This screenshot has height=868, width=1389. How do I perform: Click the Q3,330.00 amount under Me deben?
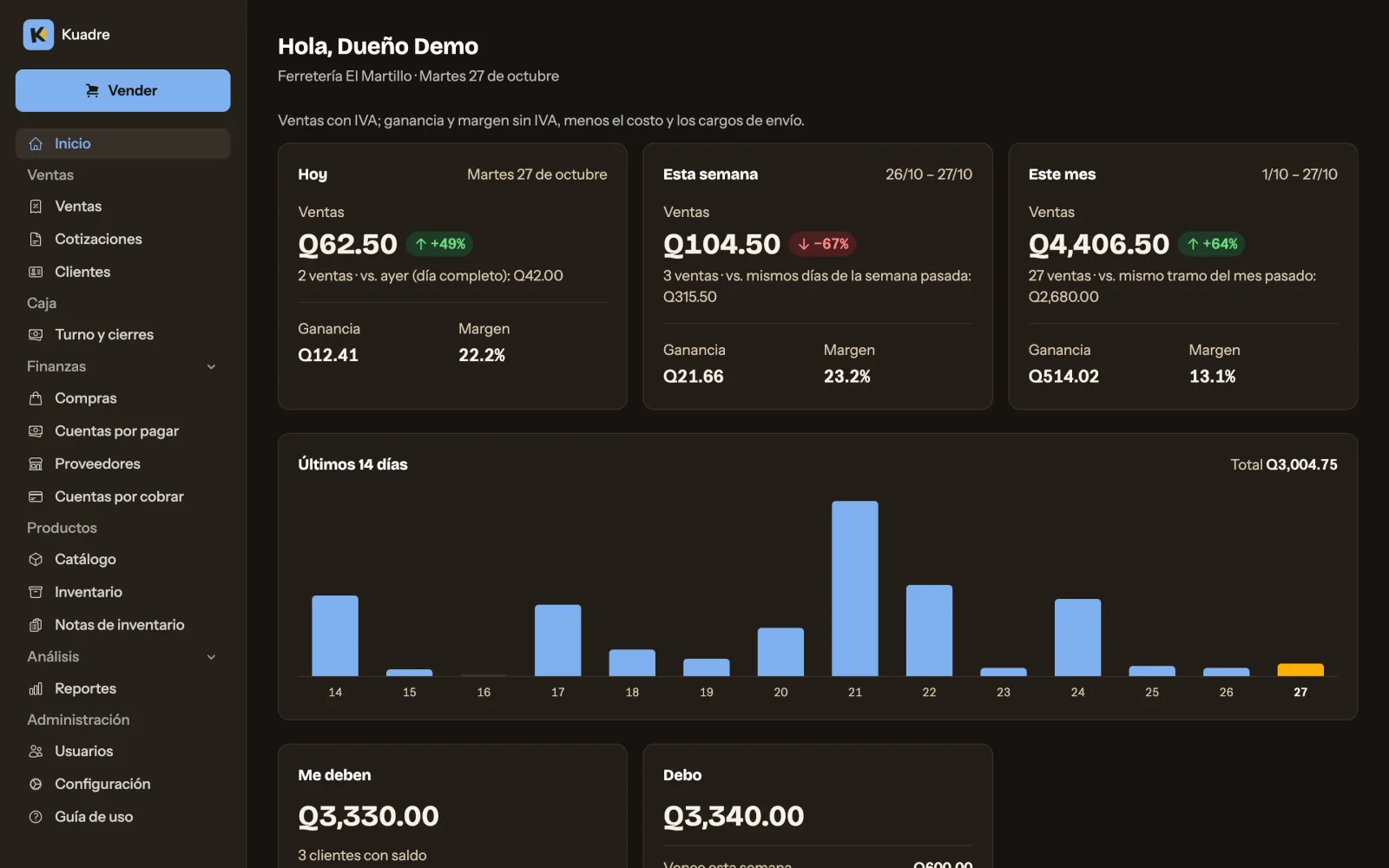(369, 817)
